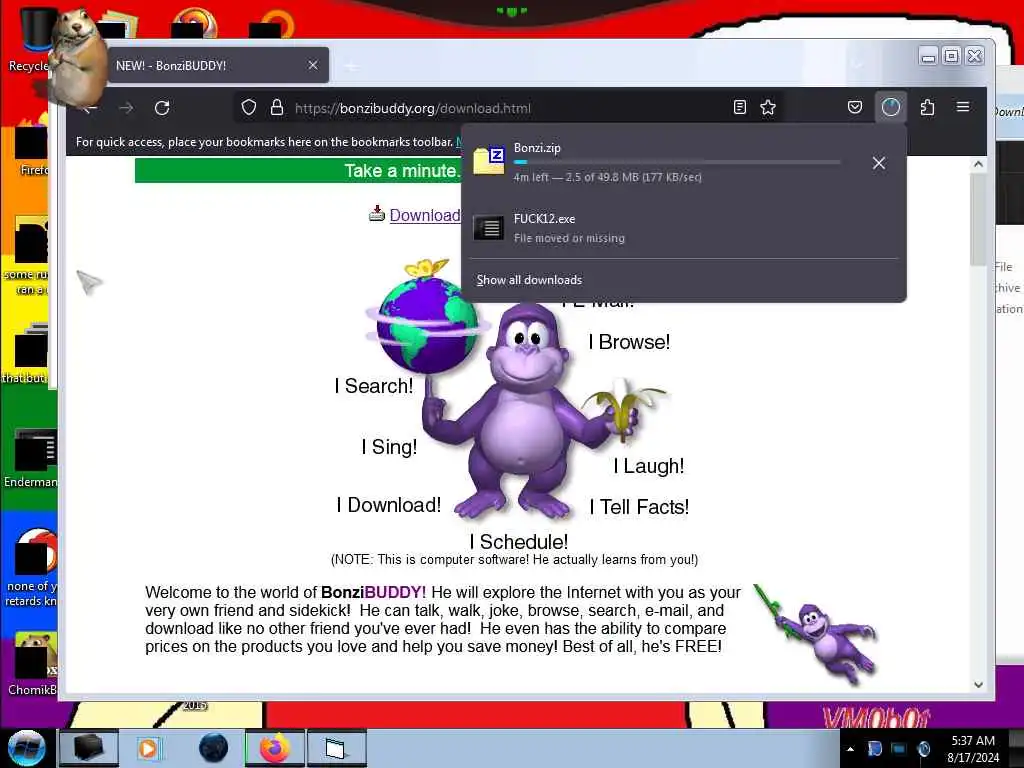Click the Download floppy icon beside link

pyautogui.click(x=377, y=214)
